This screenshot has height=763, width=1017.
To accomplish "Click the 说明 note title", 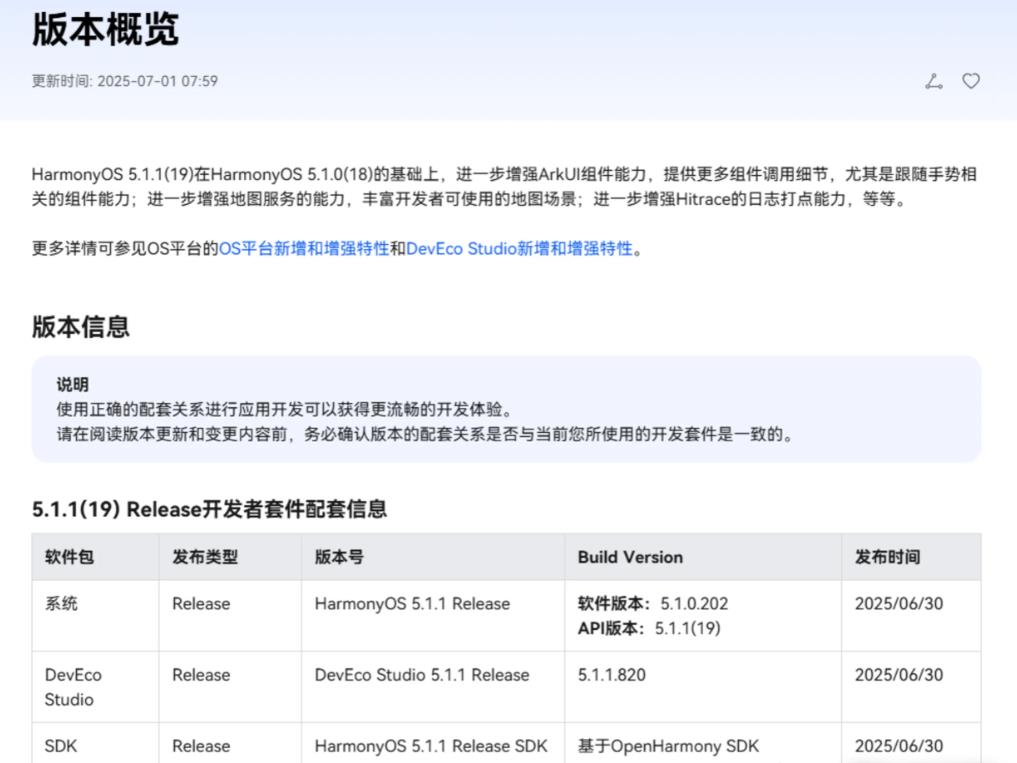I will pos(72,384).
